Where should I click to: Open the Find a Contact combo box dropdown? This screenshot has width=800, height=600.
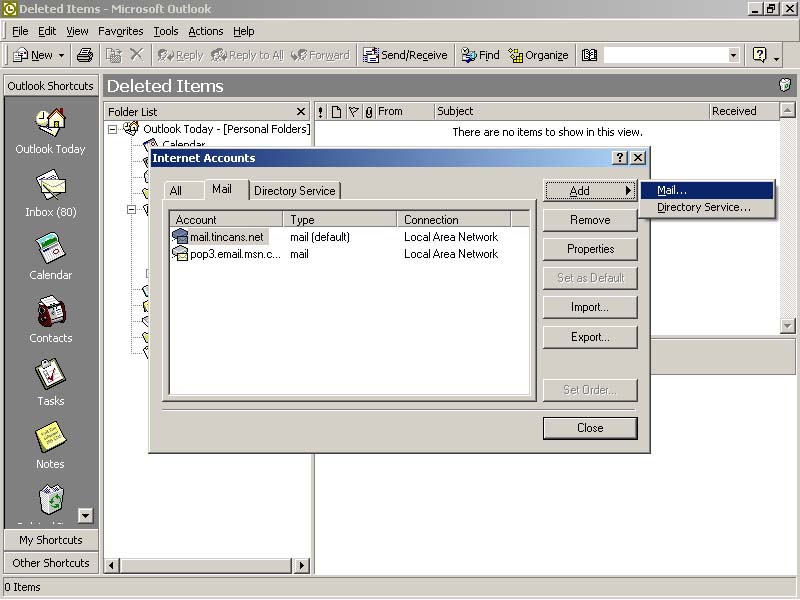coord(734,55)
